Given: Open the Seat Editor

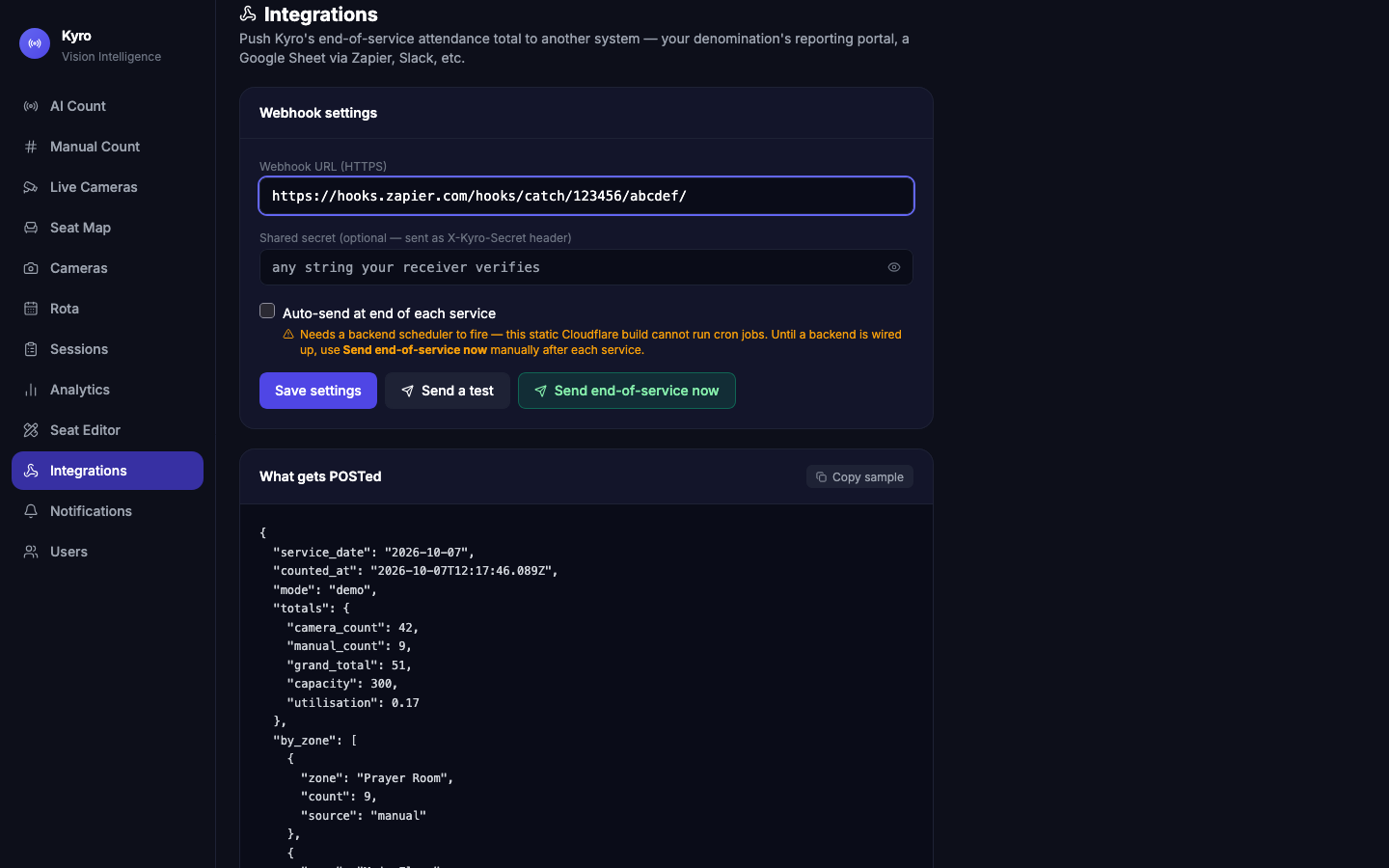Looking at the screenshot, I should coord(107,430).
